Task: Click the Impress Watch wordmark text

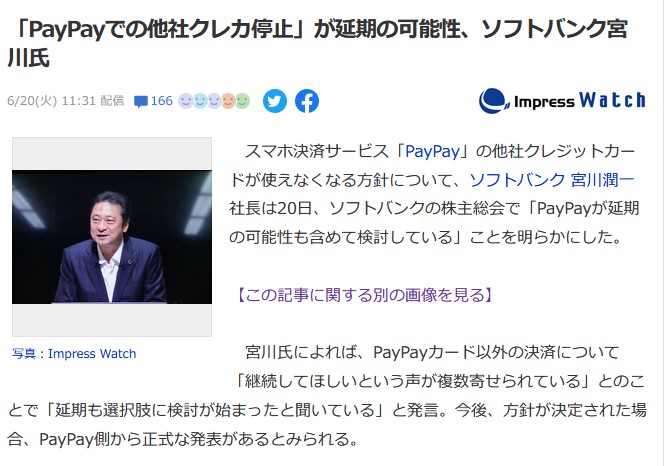Action: click(x=580, y=101)
